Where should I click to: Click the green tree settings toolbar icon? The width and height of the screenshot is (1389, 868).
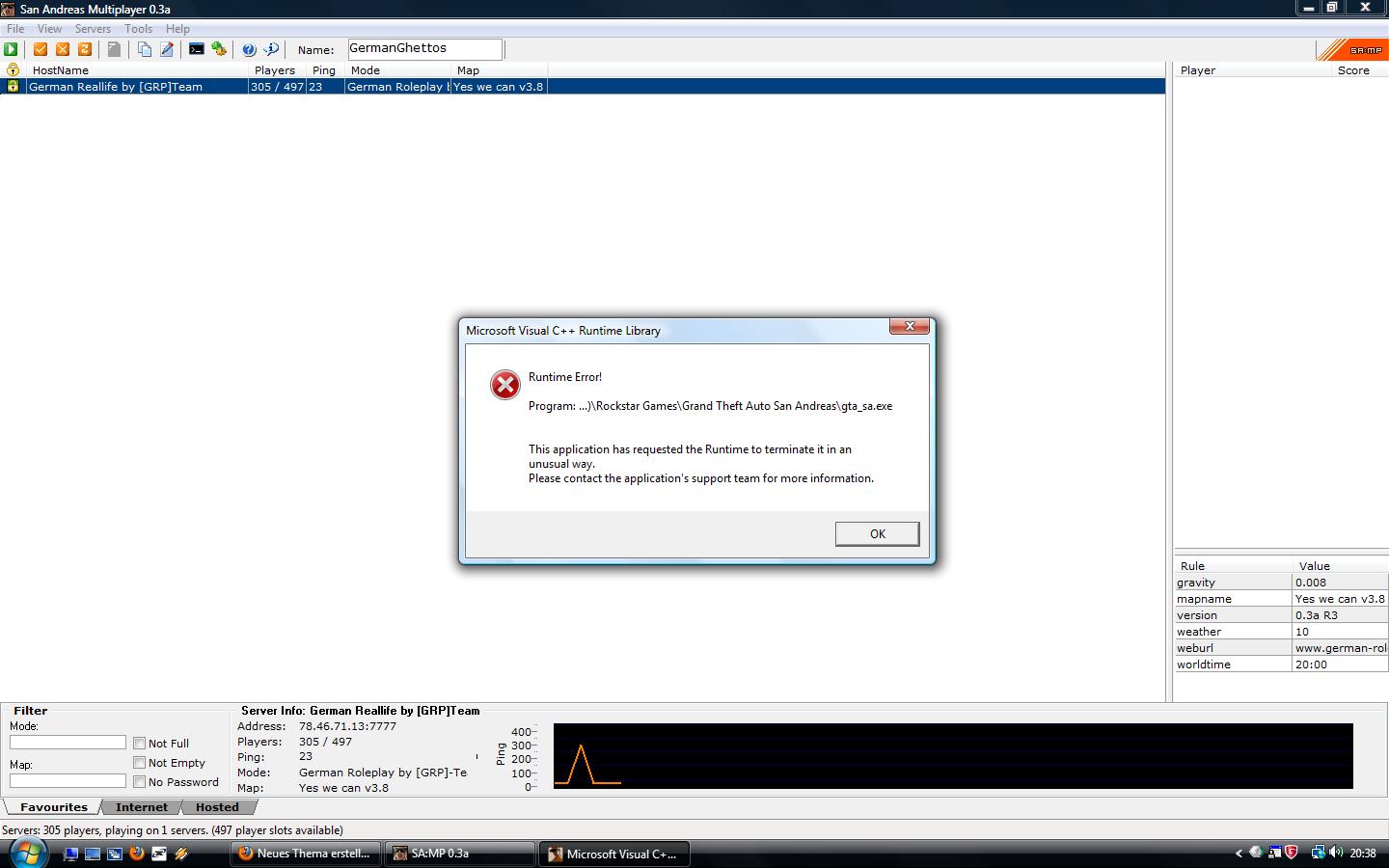tap(219, 49)
